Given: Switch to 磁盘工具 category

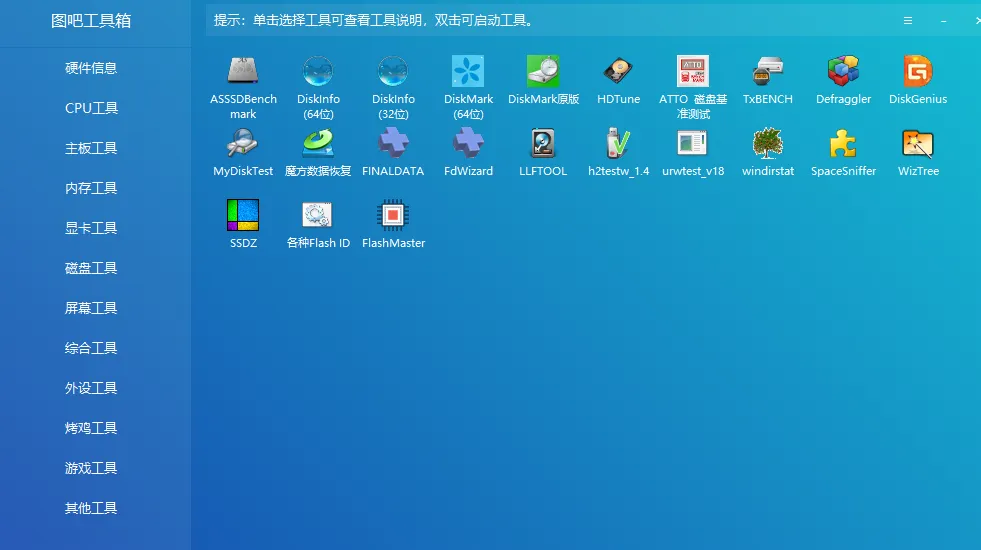Looking at the screenshot, I should [91, 268].
